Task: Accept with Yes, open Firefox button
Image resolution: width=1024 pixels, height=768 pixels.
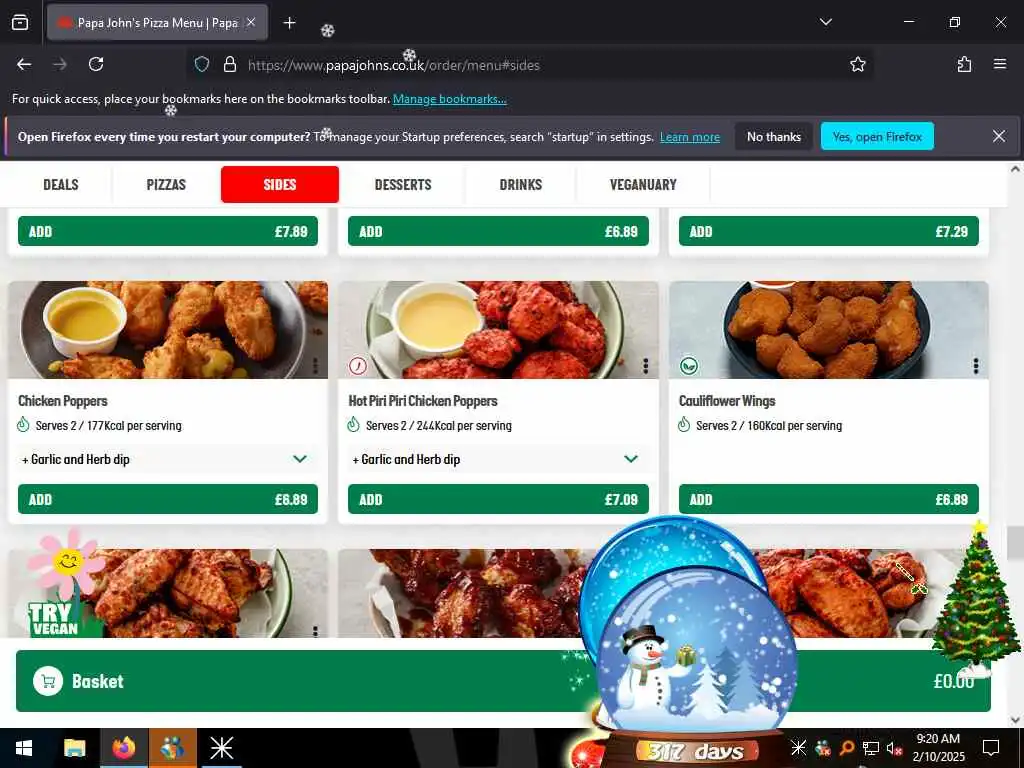Action: pos(877,136)
